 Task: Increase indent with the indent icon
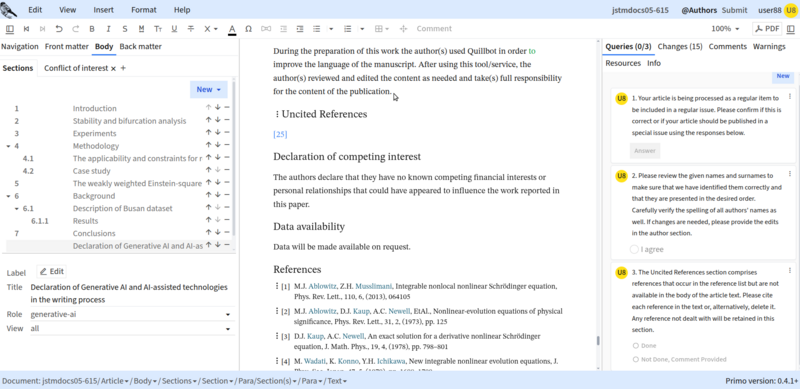pyautogui.click(x=299, y=29)
